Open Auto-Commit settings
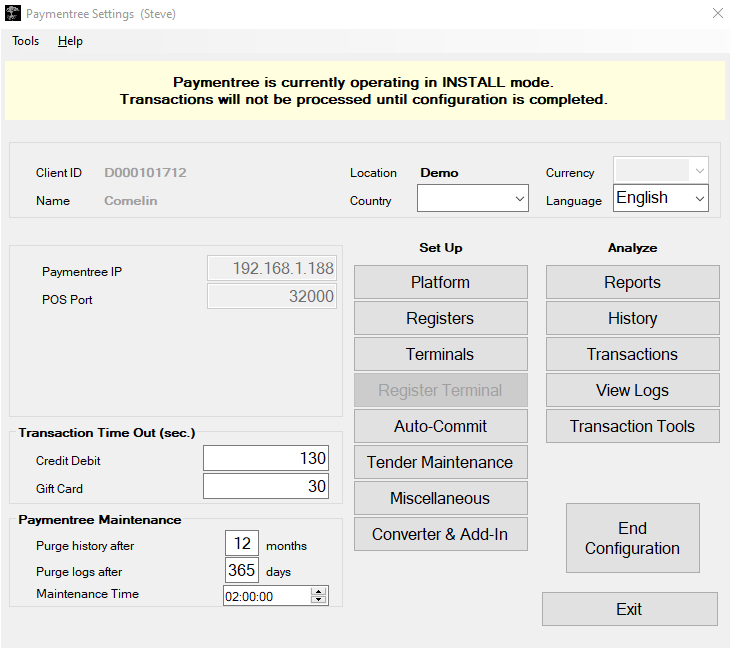 (441, 426)
